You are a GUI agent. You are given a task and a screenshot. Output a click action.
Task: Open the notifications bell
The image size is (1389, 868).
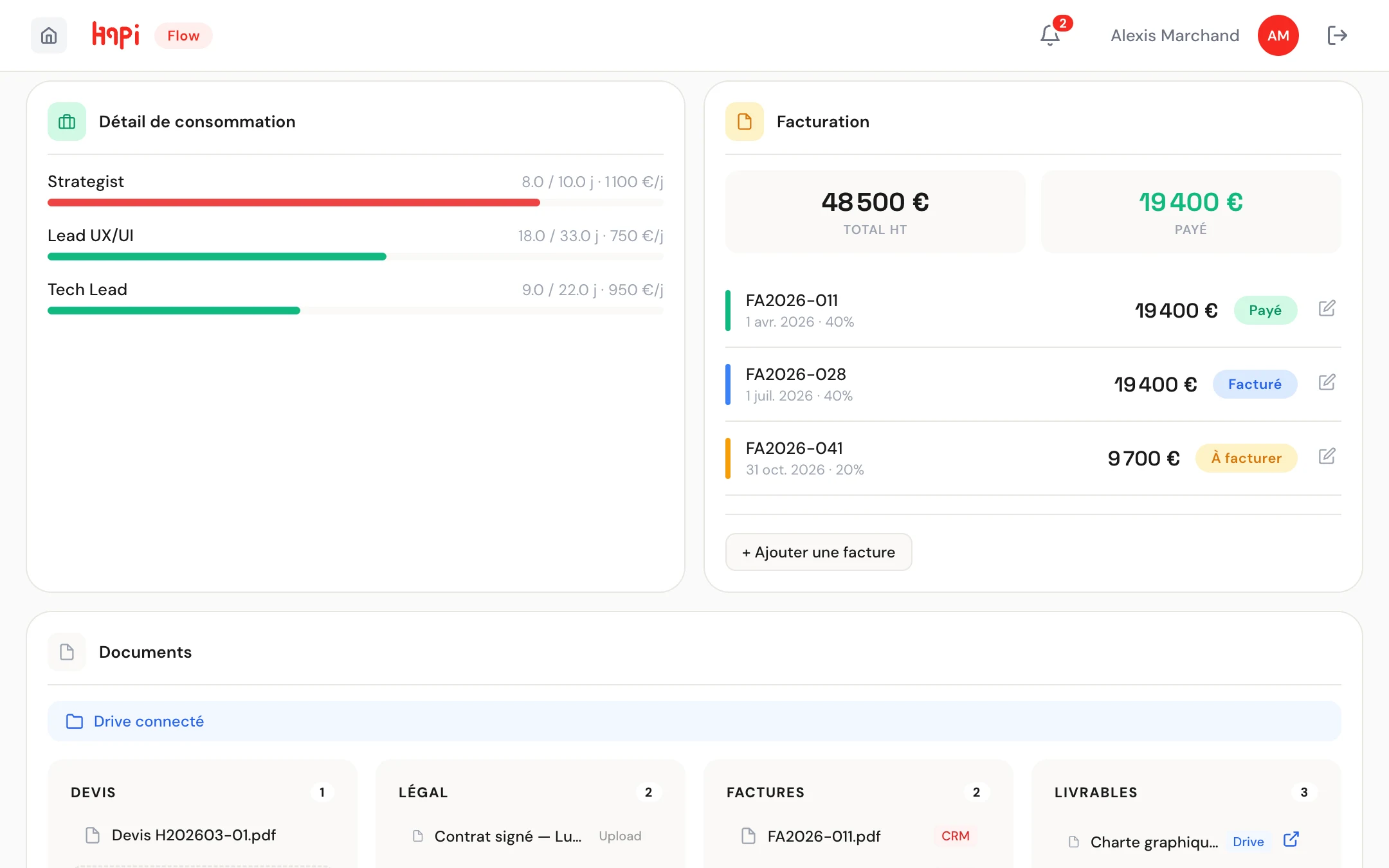pyautogui.click(x=1050, y=35)
